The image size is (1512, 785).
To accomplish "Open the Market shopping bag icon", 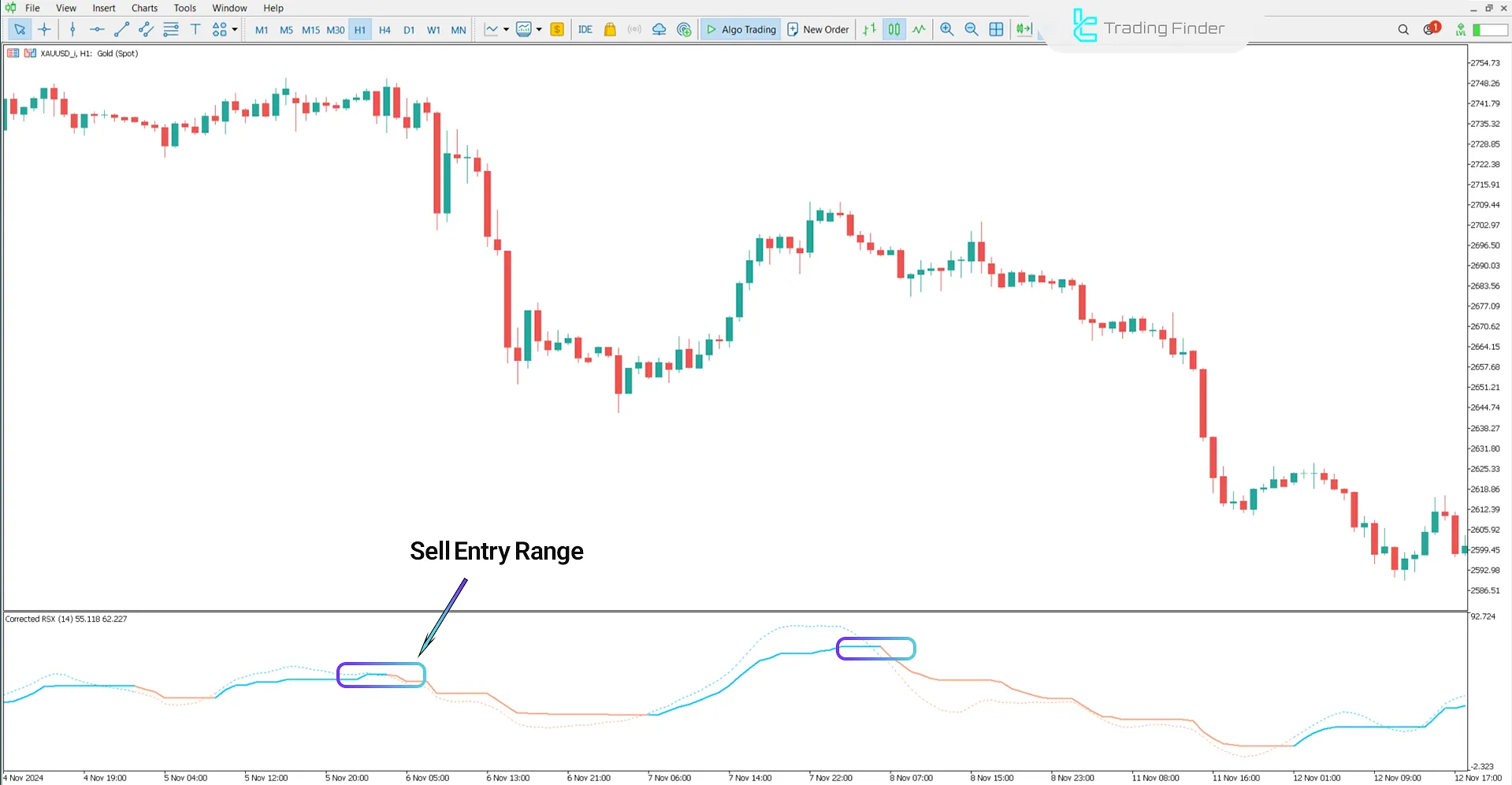I will click(x=609, y=29).
